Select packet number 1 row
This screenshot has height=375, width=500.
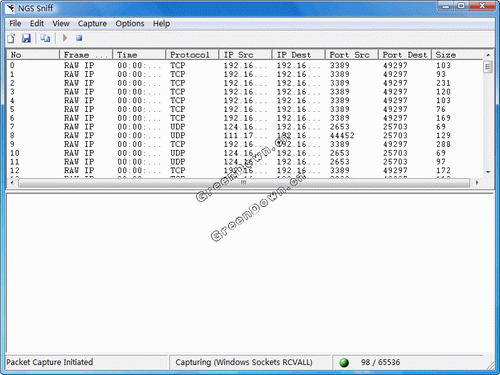tap(245, 74)
